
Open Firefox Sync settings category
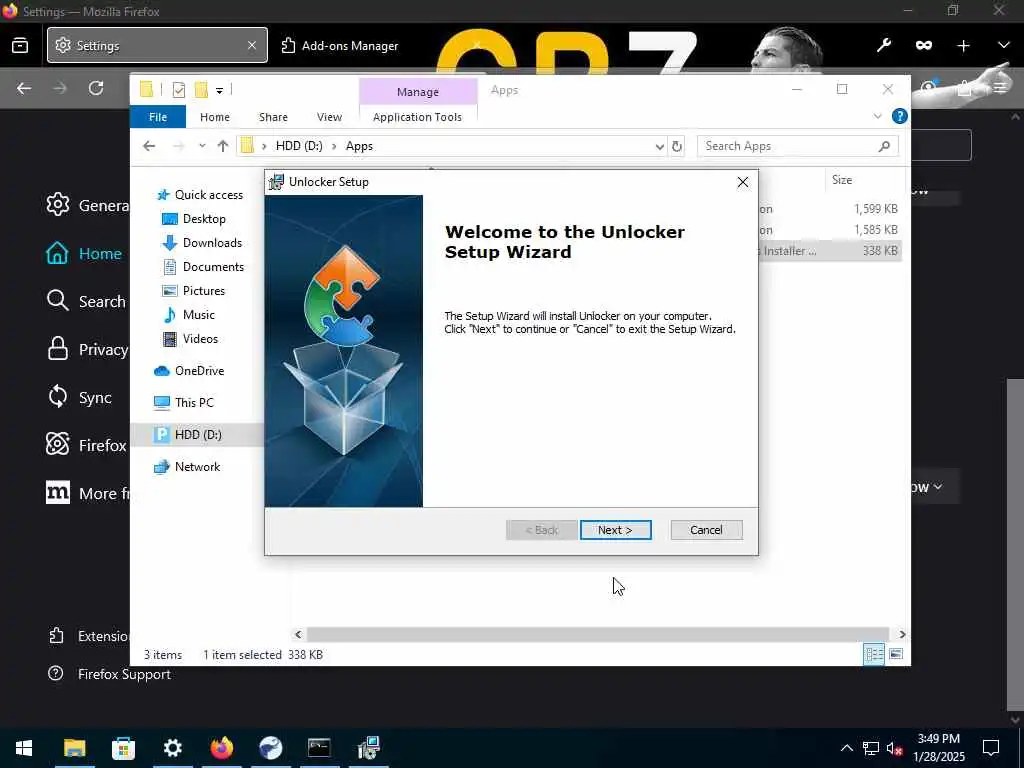pos(79,398)
